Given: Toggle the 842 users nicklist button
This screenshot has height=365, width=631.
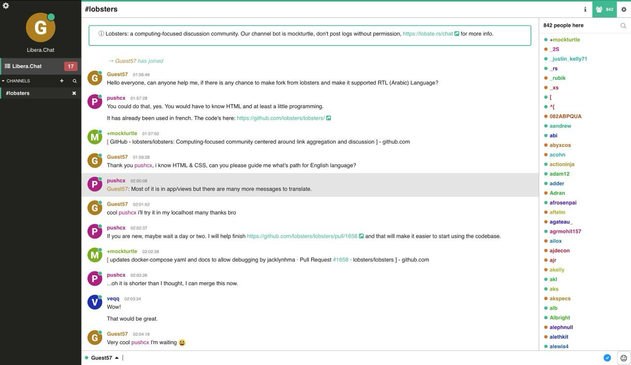Looking at the screenshot, I should click(x=604, y=9).
